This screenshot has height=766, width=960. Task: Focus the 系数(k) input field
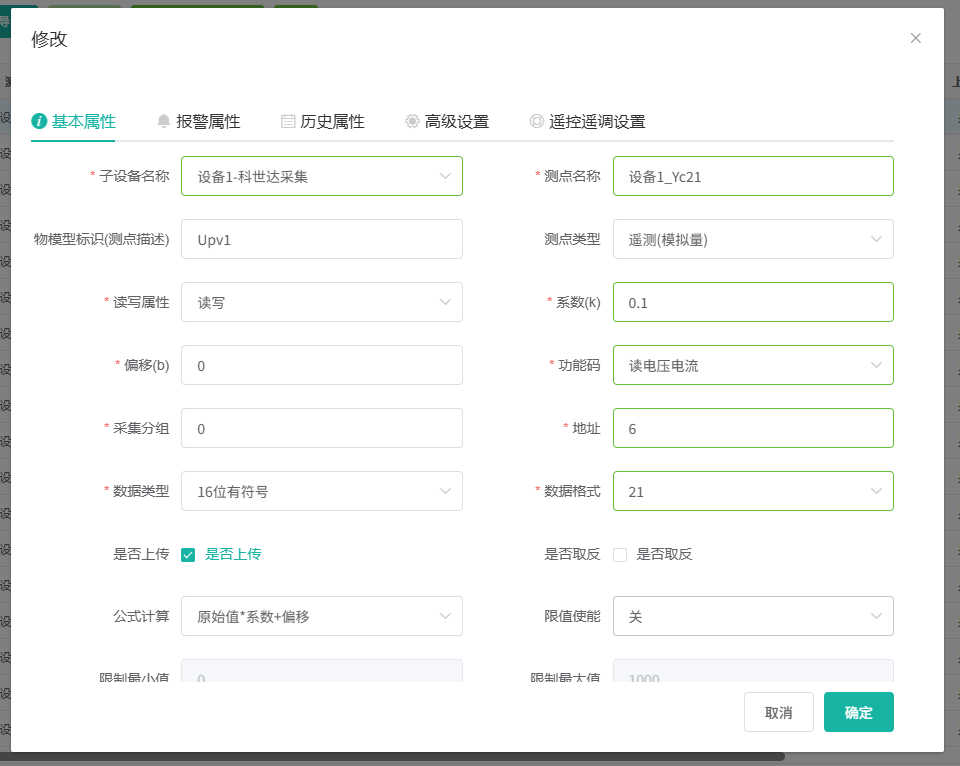752,302
